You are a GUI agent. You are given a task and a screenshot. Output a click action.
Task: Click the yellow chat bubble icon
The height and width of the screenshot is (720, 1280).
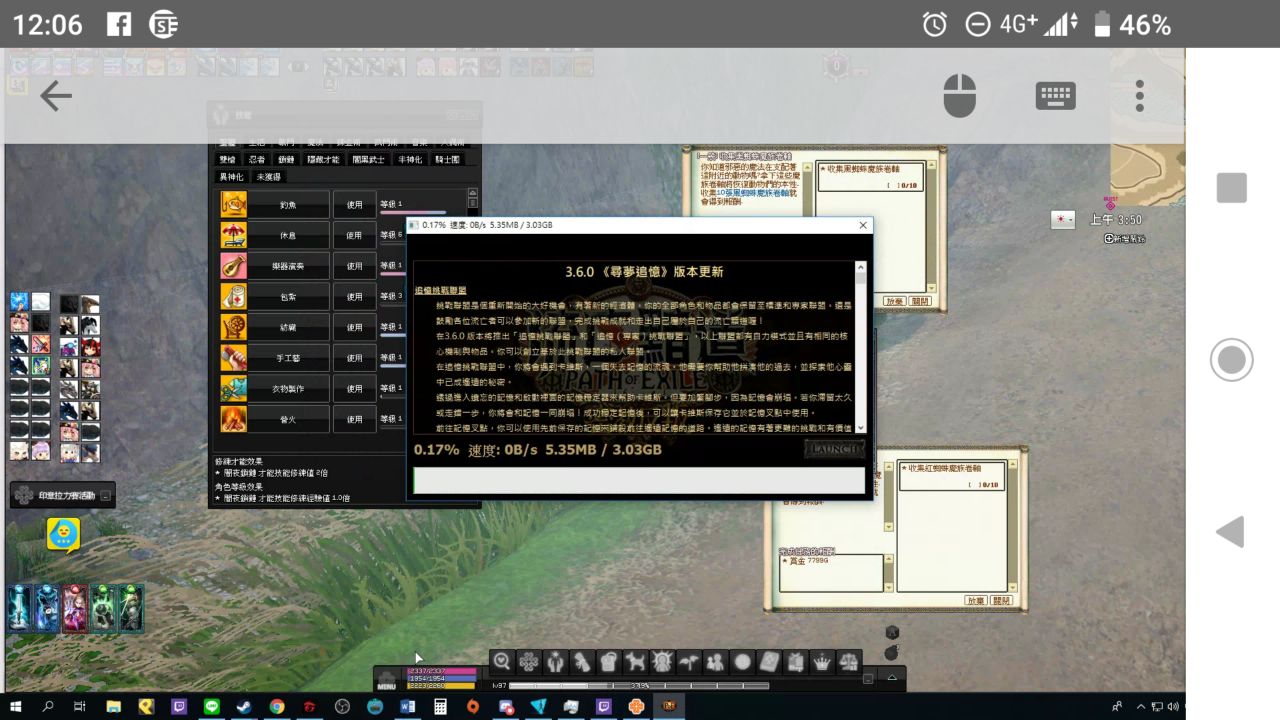pos(63,534)
